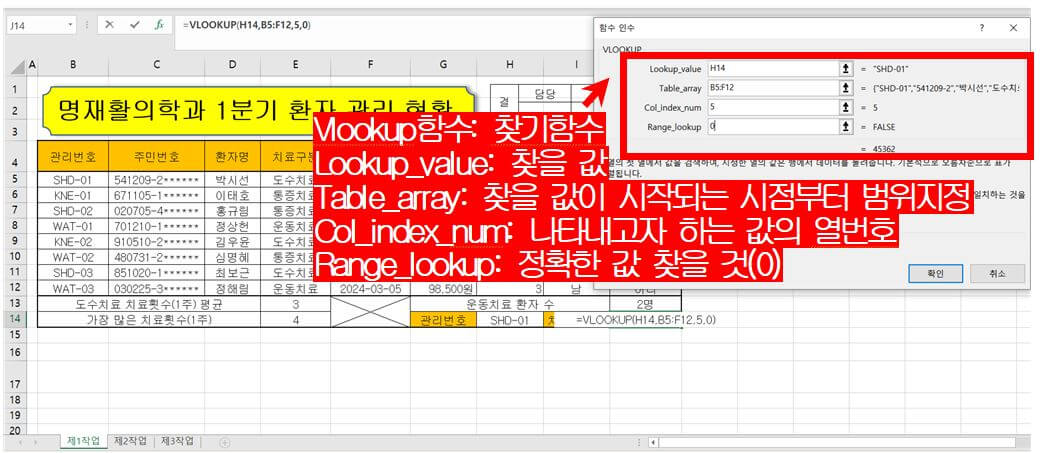Click cell 98,500원

443,289
